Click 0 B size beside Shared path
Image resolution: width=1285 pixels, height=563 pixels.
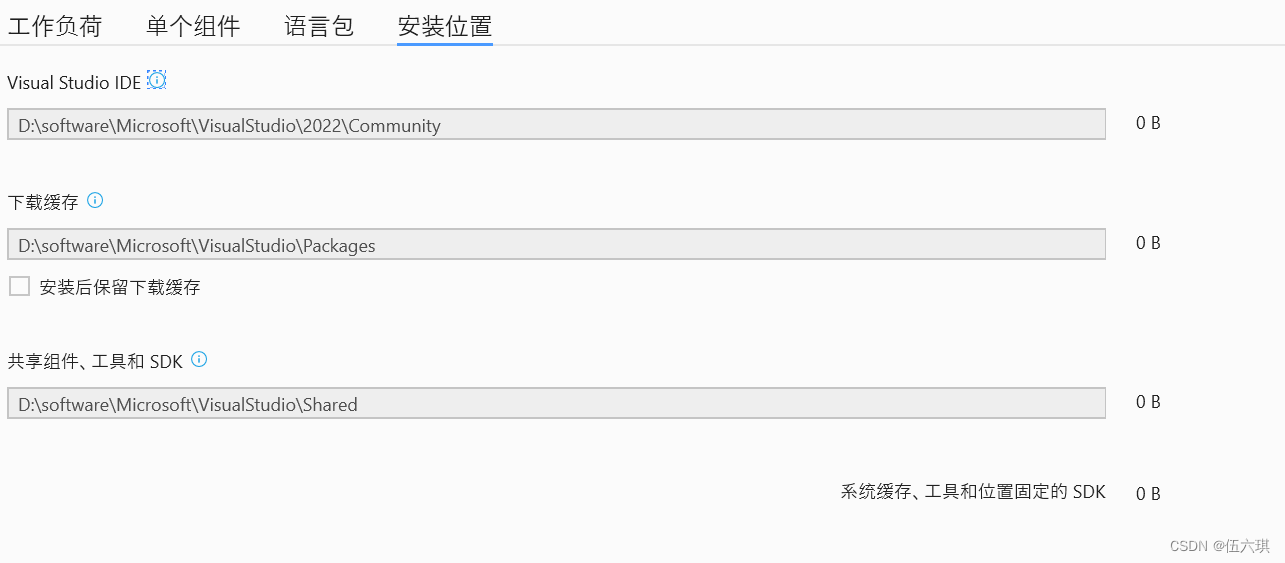click(x=1148, y=402)
